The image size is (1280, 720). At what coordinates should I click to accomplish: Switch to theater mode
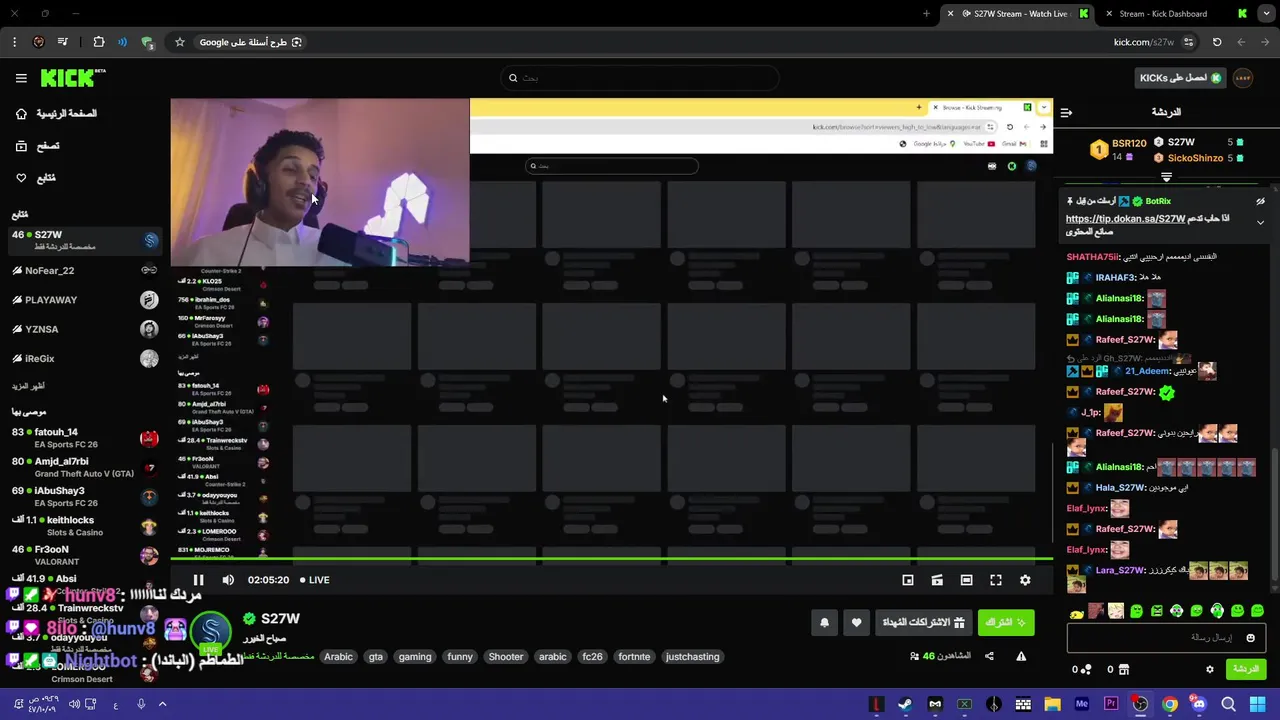click(966, 580)
